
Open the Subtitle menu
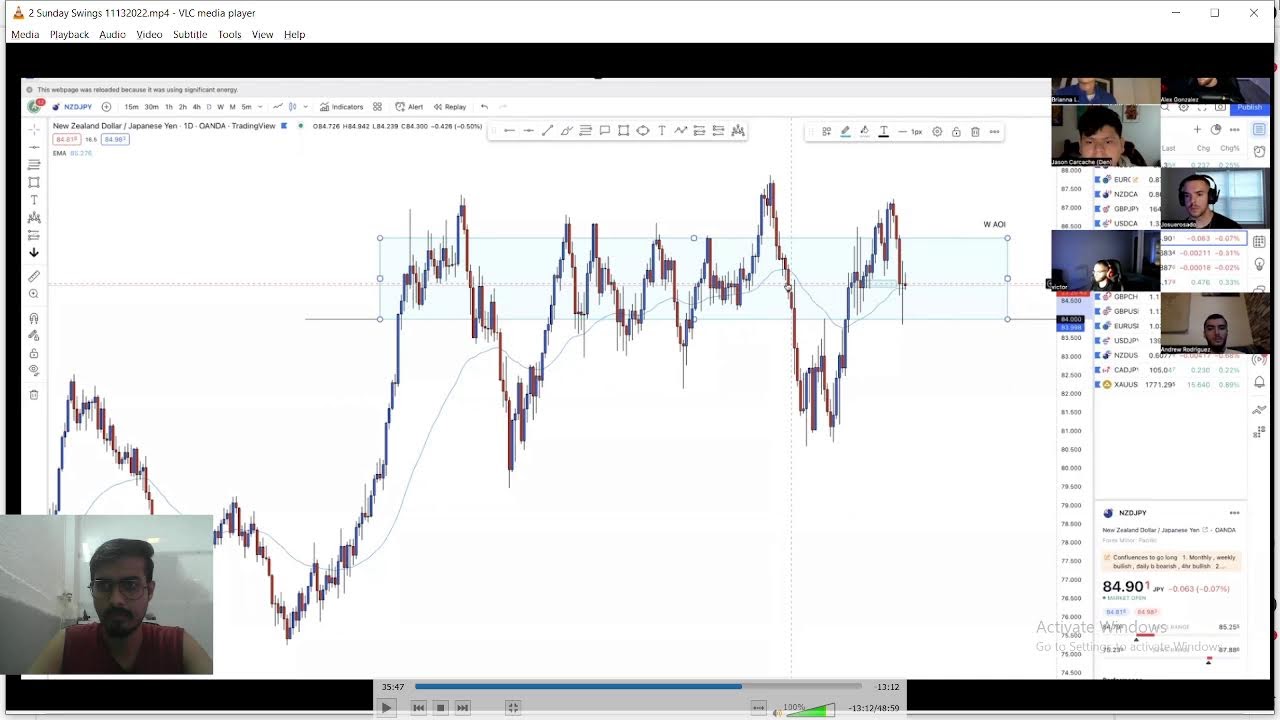click(190, 34)
